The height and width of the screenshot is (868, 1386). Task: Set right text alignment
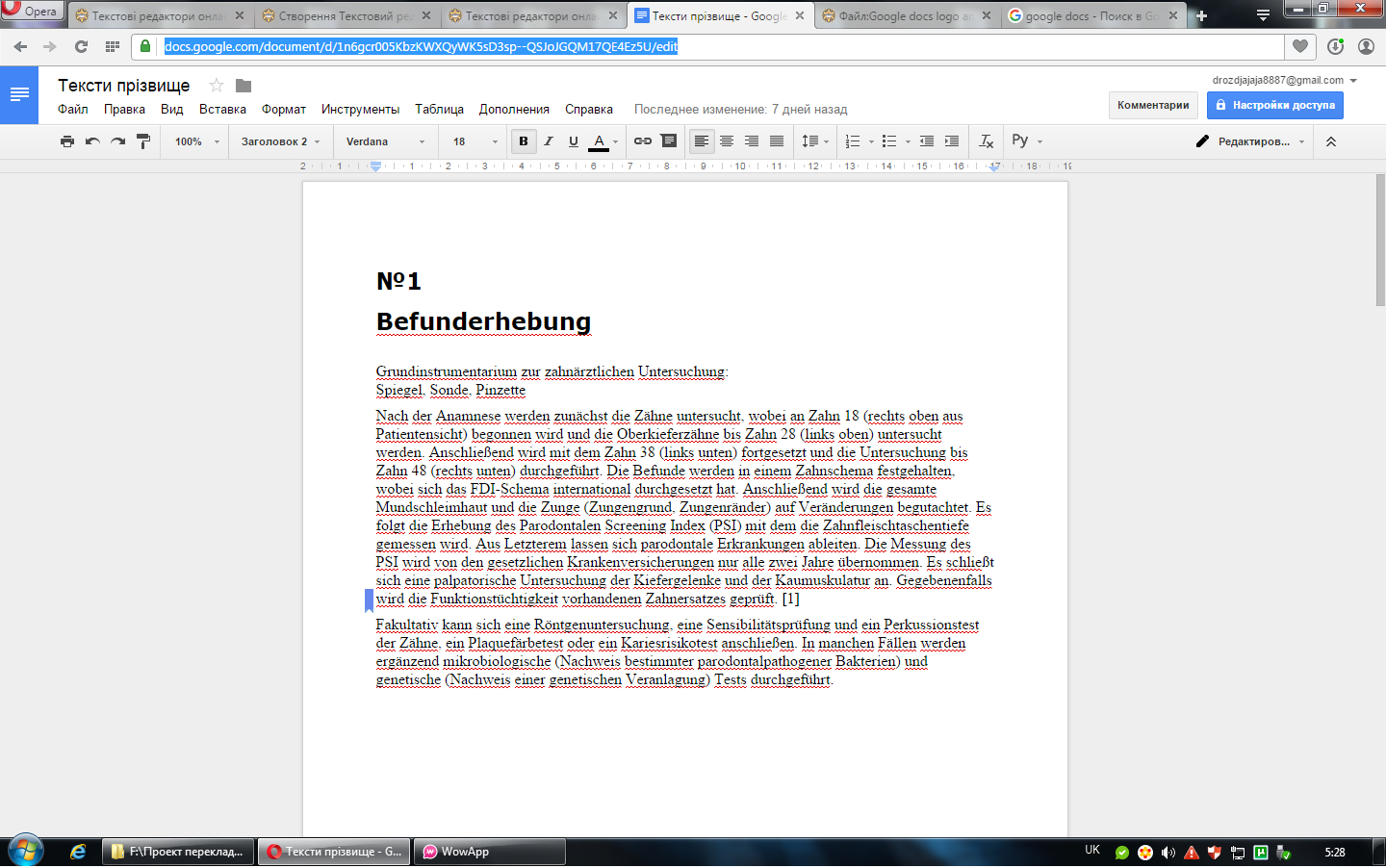(x=752, y=141)
